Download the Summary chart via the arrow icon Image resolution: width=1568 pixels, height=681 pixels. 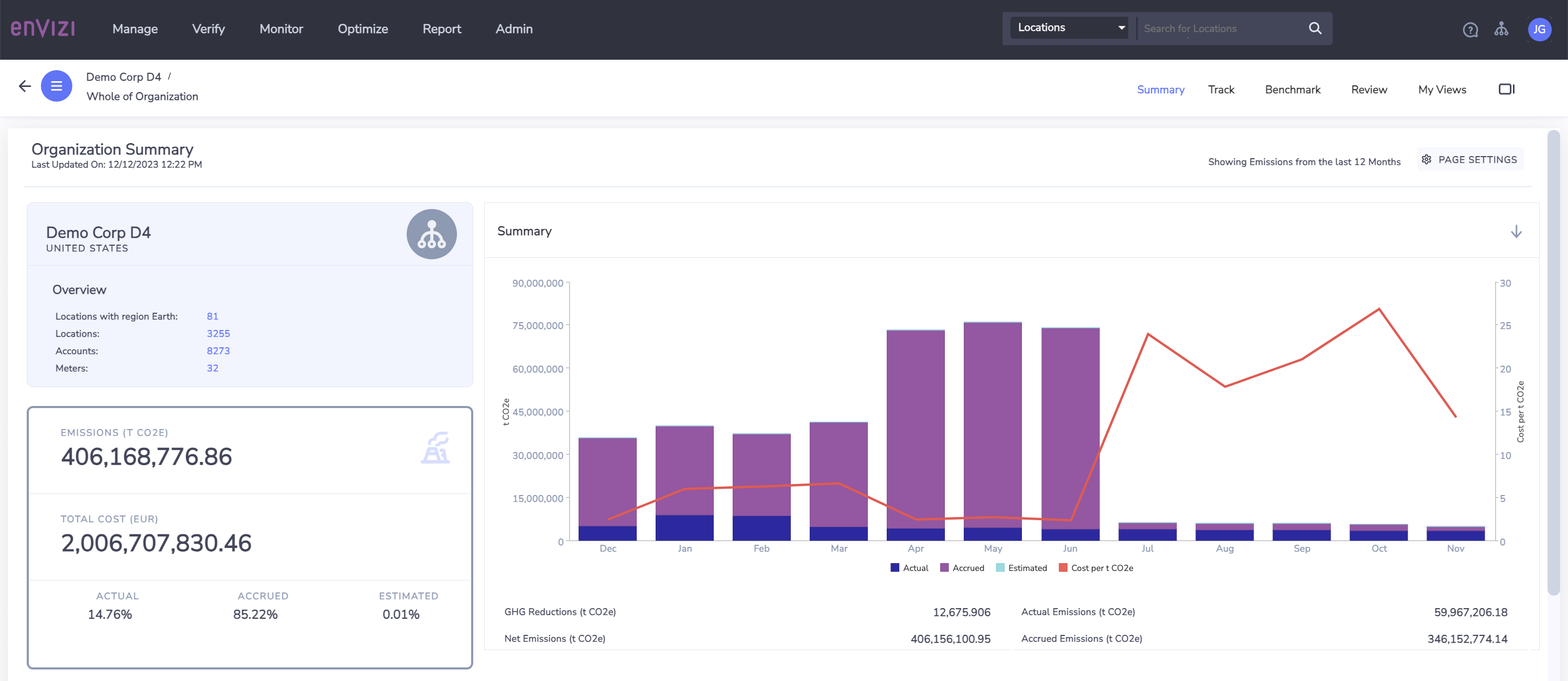click(x=1517, y=231)
